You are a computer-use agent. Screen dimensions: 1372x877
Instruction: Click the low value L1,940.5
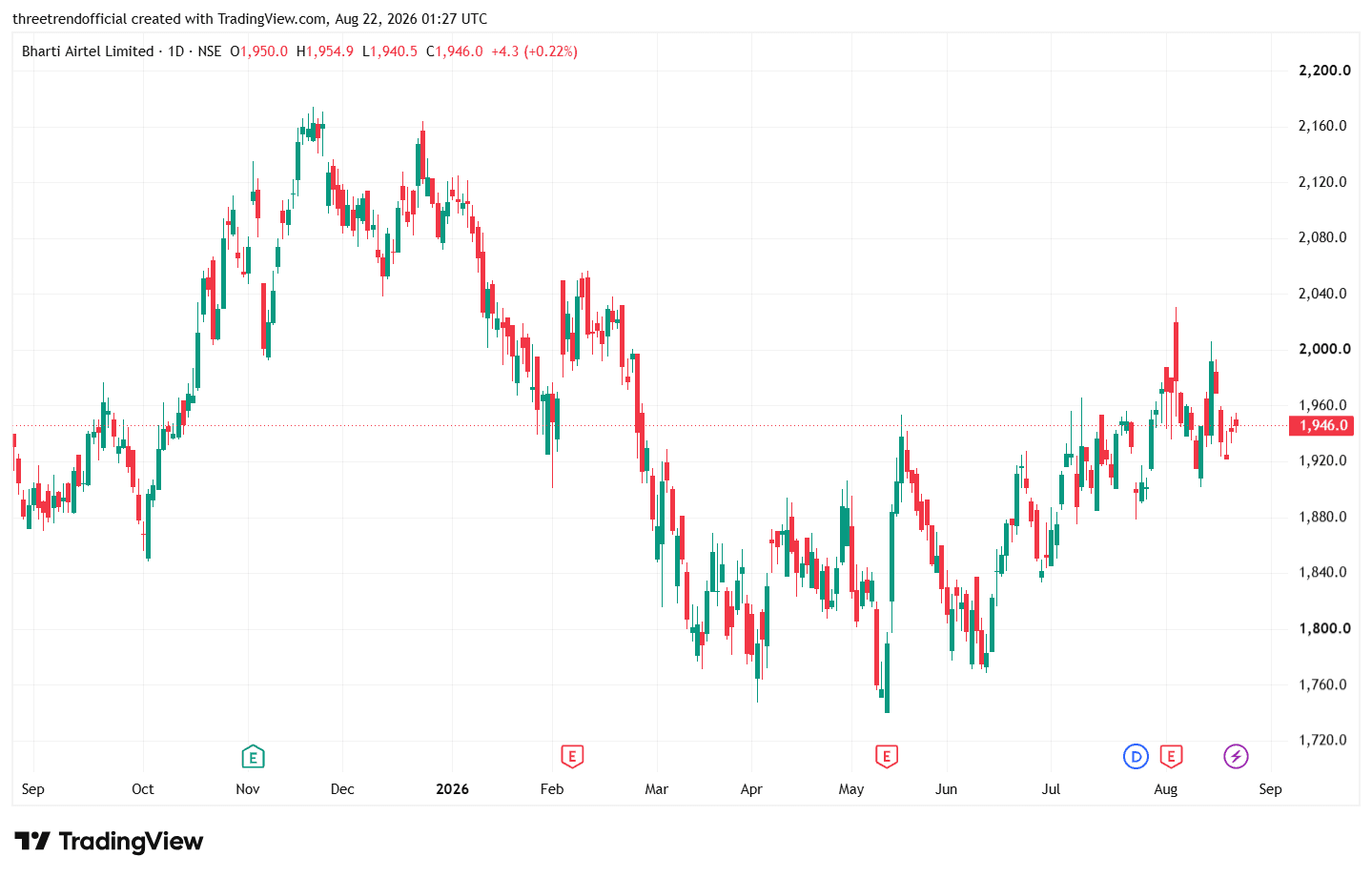pos(390,51)
